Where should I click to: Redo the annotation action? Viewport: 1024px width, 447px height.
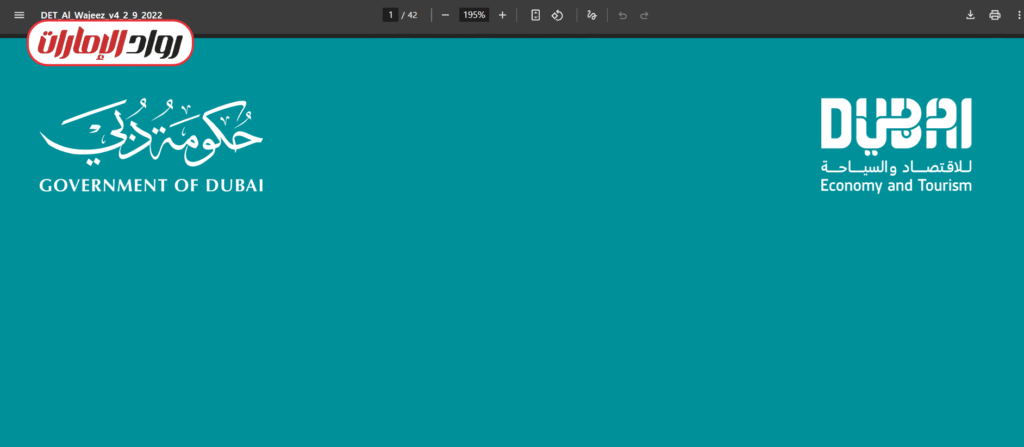(x=644, y=15)
